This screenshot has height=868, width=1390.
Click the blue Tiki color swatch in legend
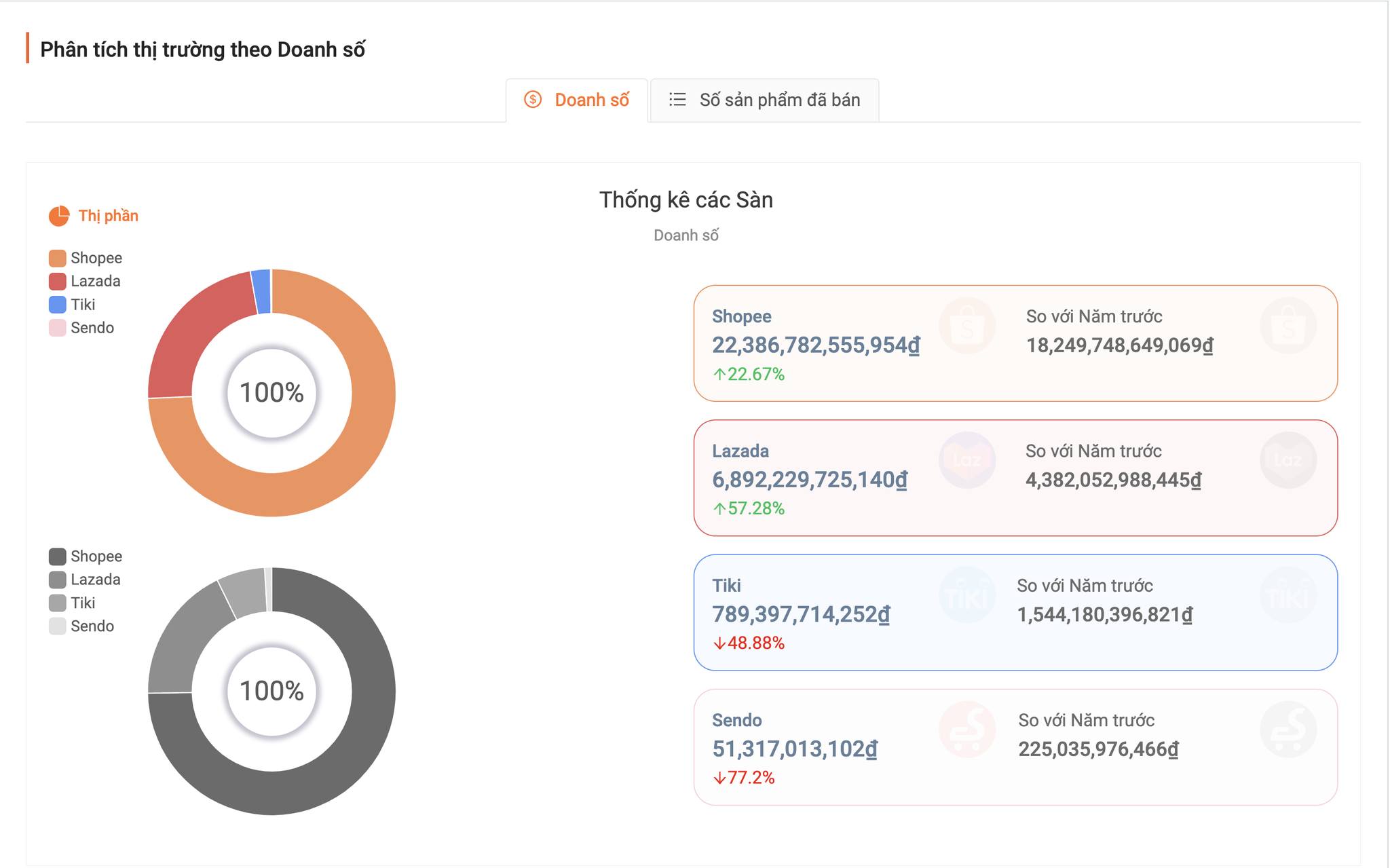pyautogui.click(x=58, y=305)
